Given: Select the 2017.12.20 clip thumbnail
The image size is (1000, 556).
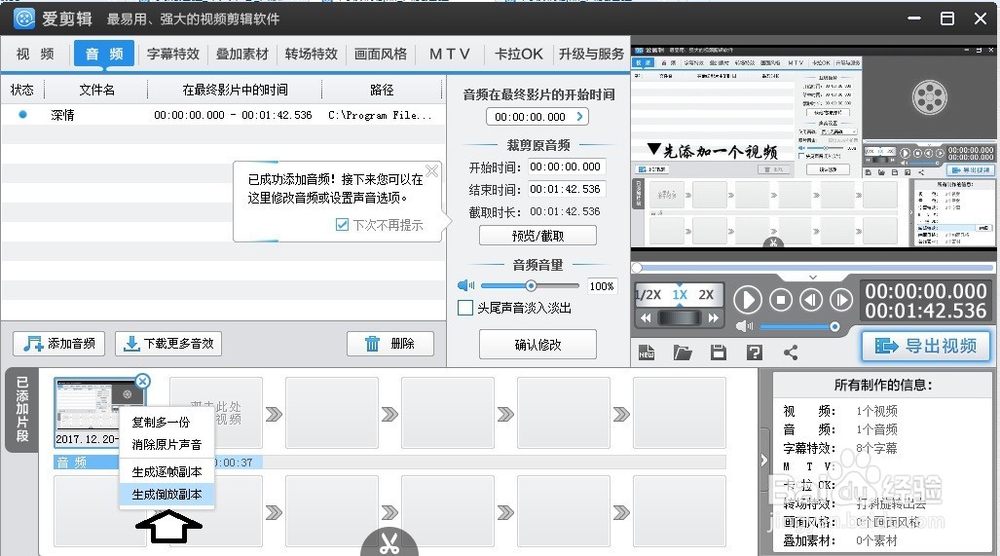Looking at the screenshot, I should tap(100, 413).
